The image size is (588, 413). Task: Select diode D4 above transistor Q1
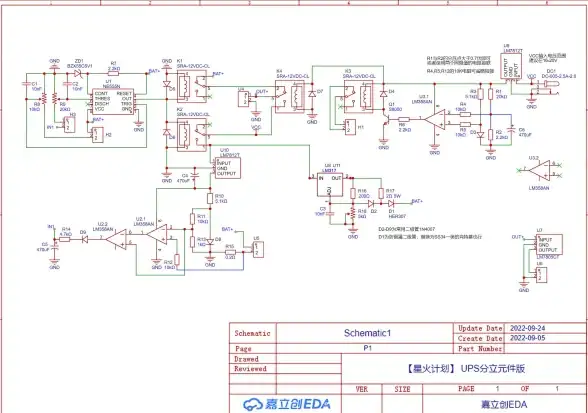[383, 94]
